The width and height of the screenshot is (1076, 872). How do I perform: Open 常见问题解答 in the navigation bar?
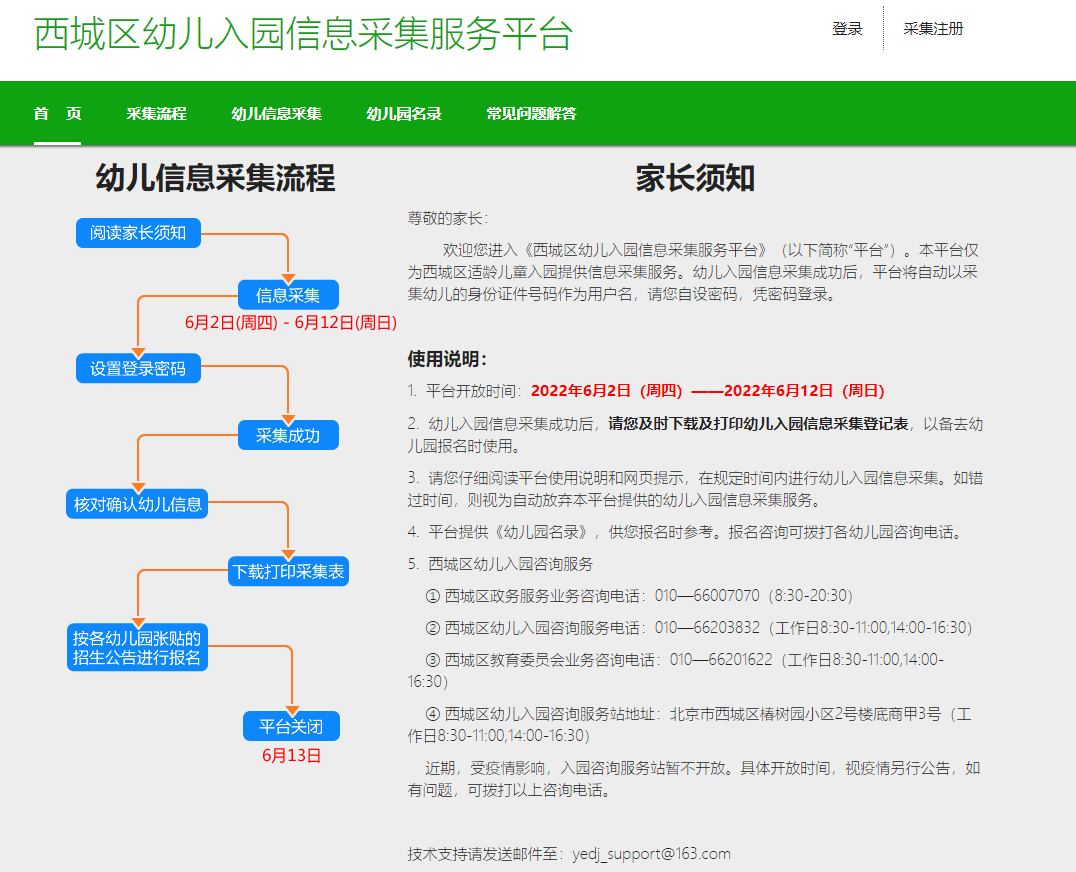(531, 114)
